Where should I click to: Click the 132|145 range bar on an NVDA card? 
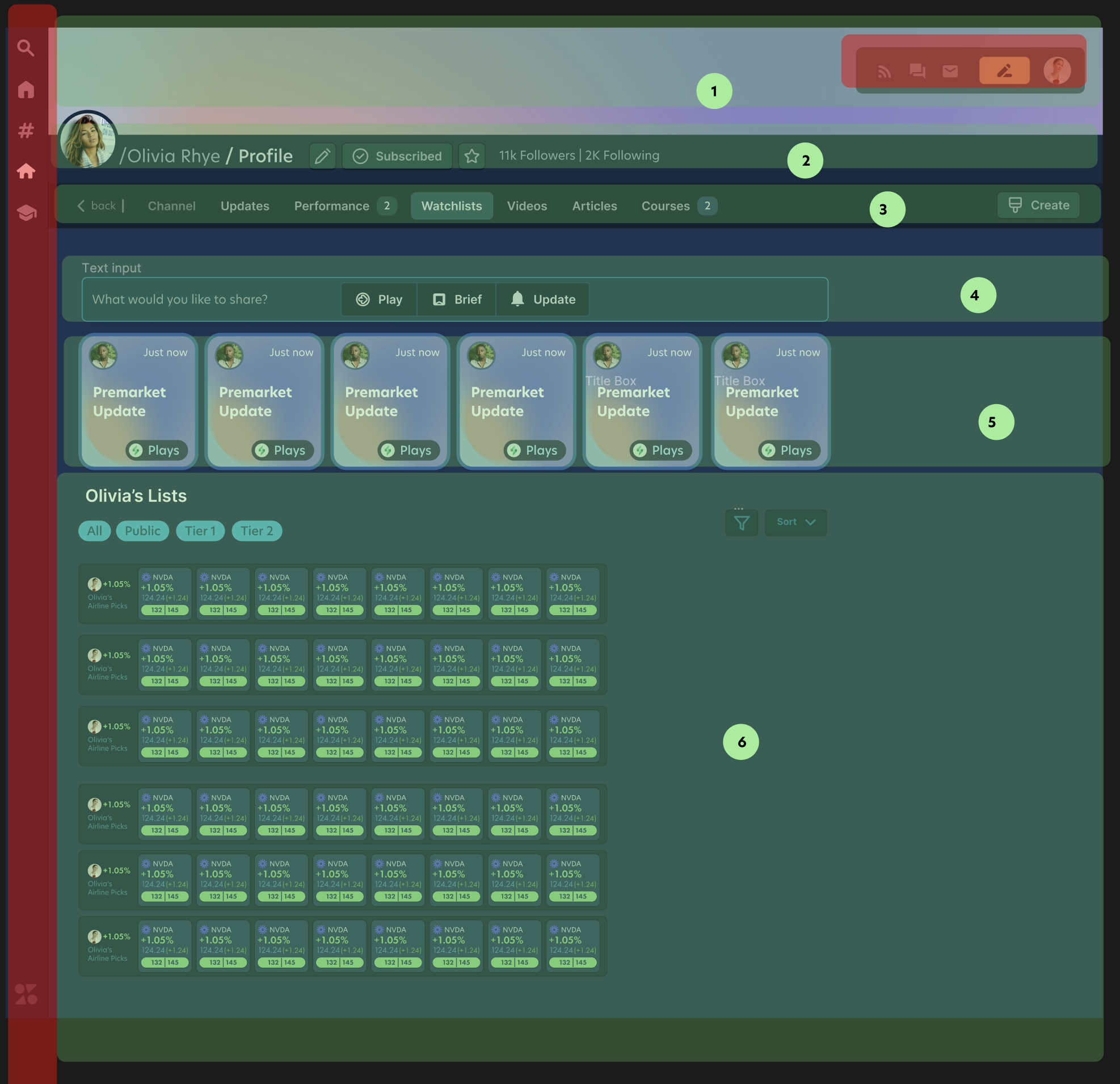click(165, 610)
